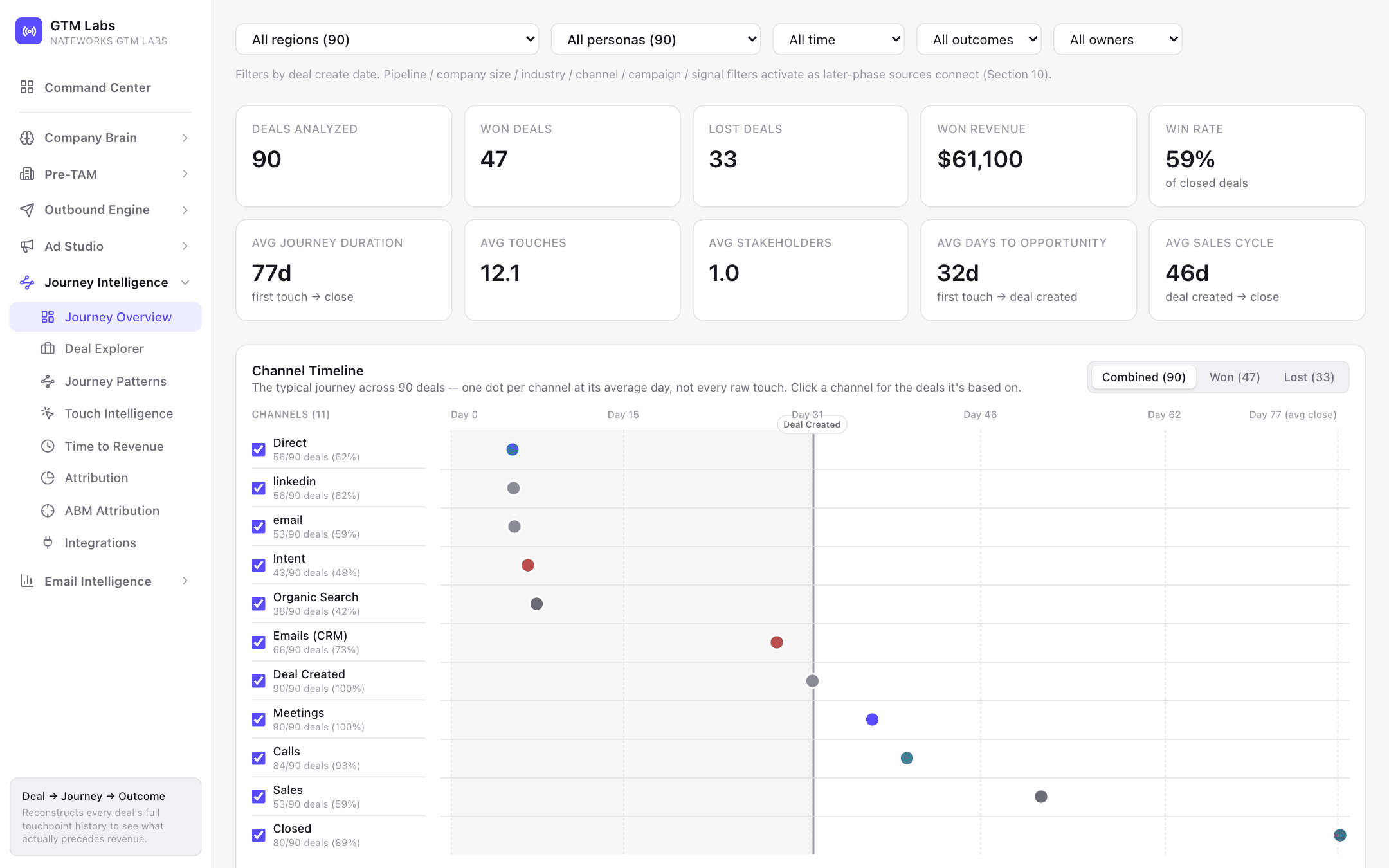The image size is (1389, 868).
Task: Click the purple Meetings timeline dot
Action: pos(872,719)
